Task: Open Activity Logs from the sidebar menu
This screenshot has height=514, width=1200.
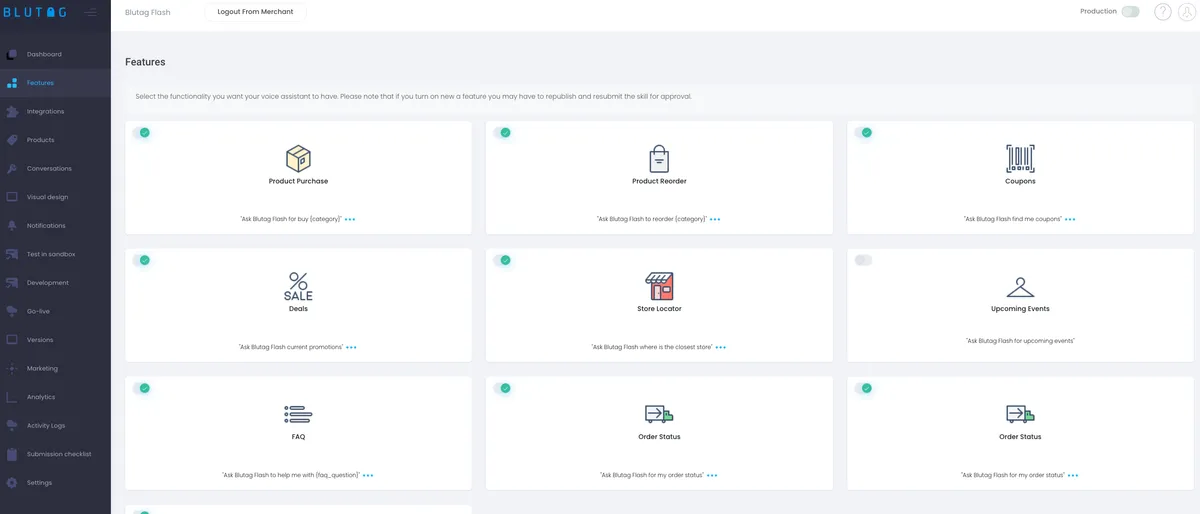Action: click(46, 426)
